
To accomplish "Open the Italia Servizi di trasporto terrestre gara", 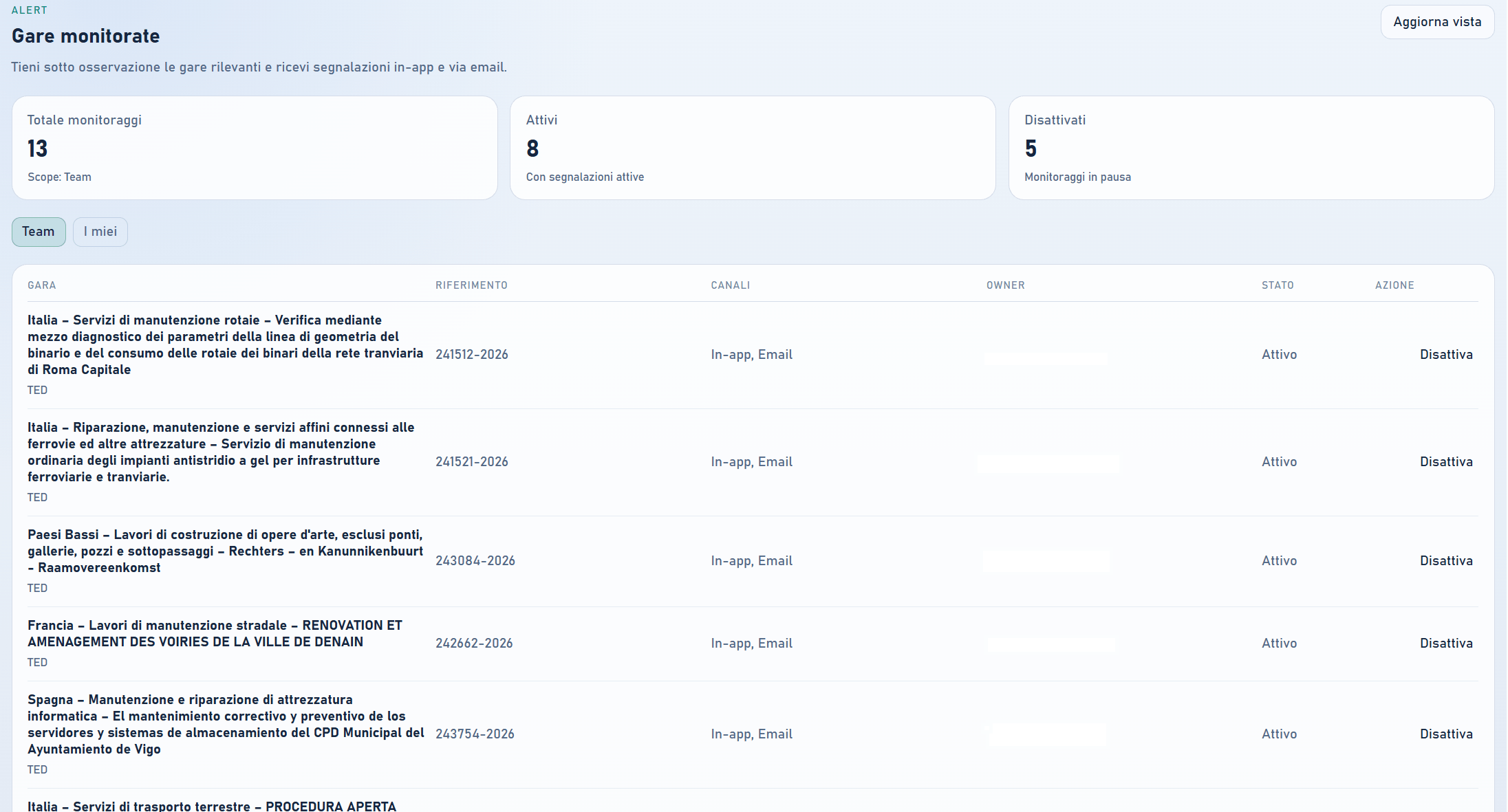I will coord(212,806).
